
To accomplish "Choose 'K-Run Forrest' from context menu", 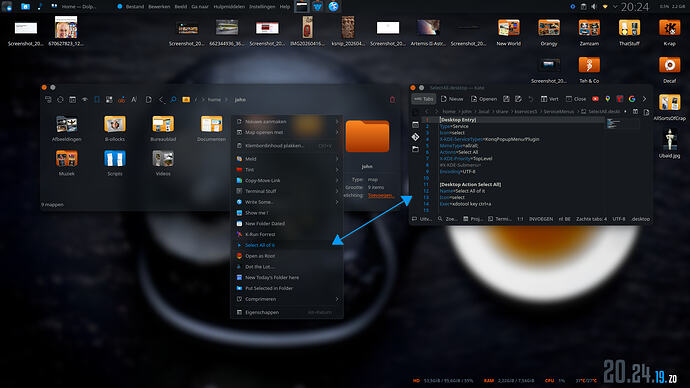I will (286, 234).
